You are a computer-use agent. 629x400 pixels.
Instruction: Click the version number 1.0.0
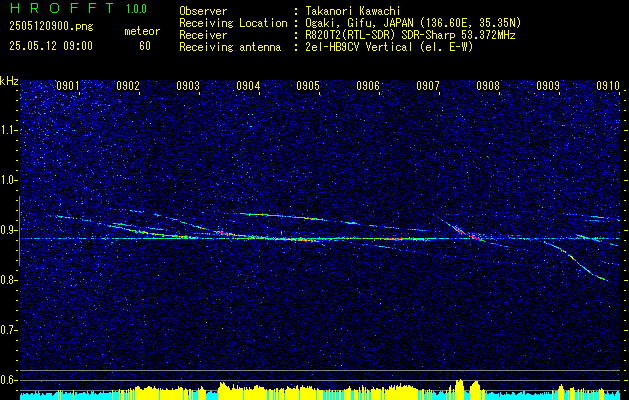point(136,8)
